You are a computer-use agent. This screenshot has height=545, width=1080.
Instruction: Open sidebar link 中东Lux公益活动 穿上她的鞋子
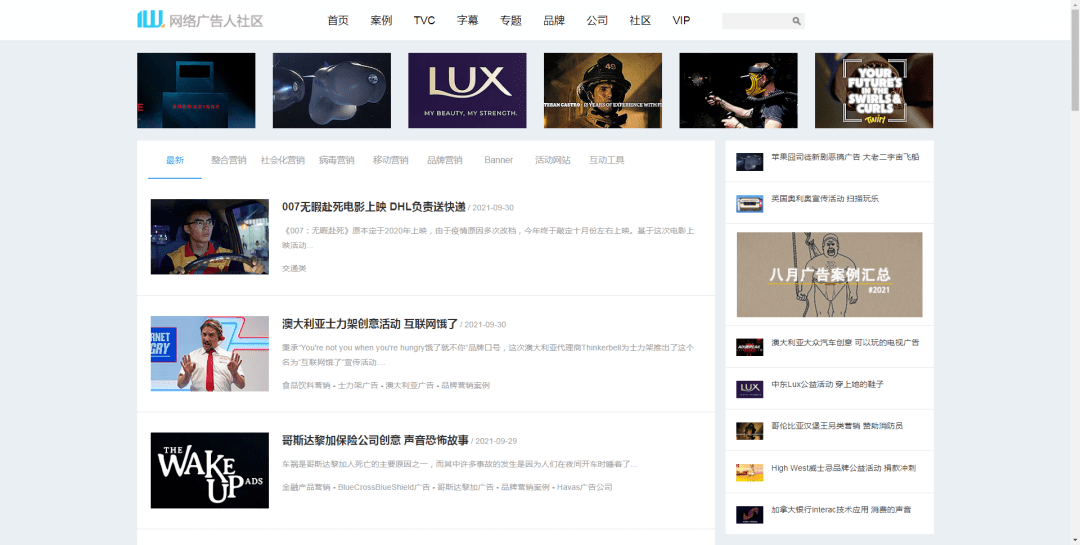(827, 384)
